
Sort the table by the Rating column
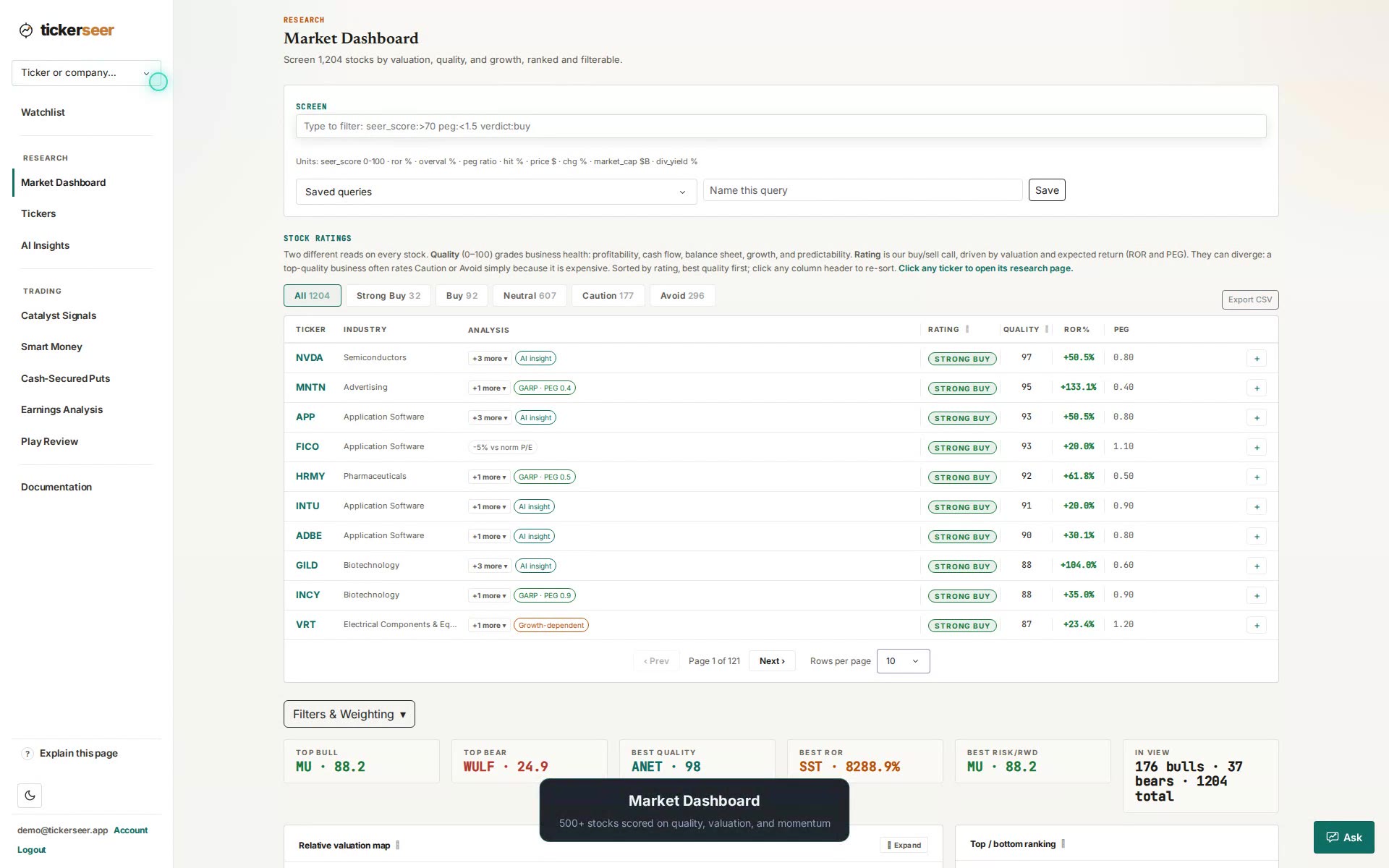[943, 330]
